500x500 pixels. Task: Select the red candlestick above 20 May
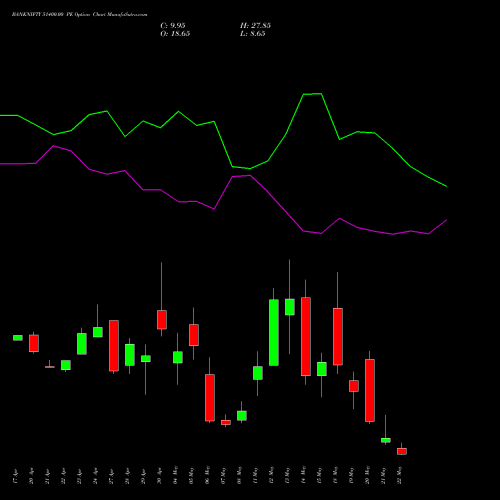tap(370, 390)
